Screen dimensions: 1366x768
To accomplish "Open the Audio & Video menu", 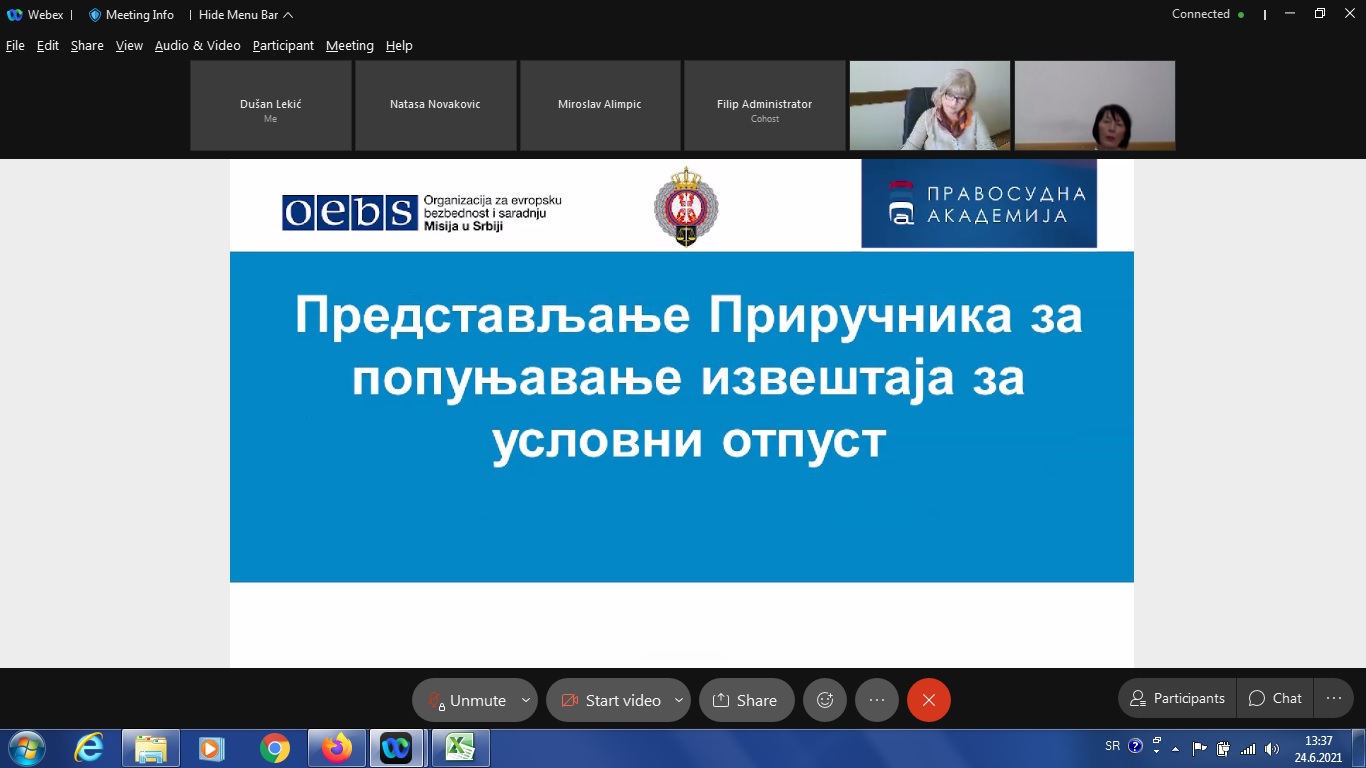I will (x=197, y=45).
